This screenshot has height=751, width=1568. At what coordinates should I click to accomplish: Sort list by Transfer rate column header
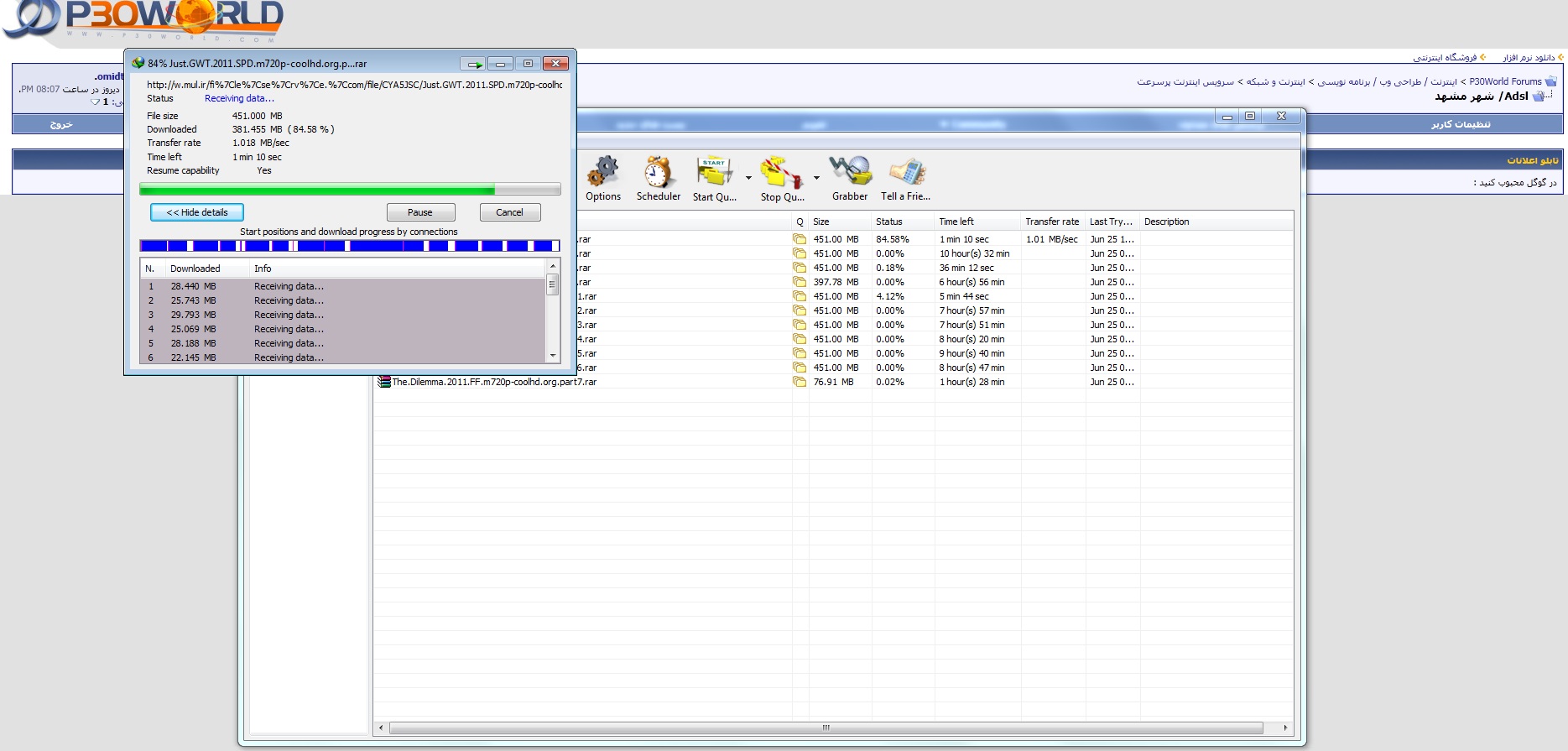(x=1053, y=222)
